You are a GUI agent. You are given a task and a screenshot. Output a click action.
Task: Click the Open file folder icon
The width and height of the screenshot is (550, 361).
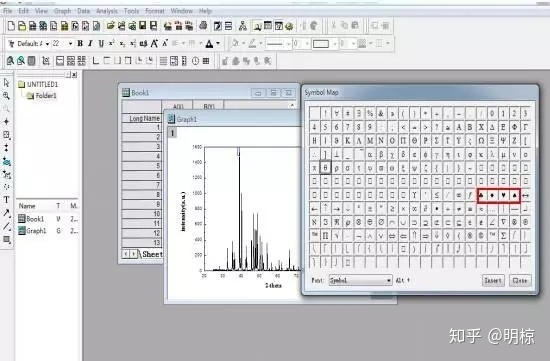[x=111, y=26]
